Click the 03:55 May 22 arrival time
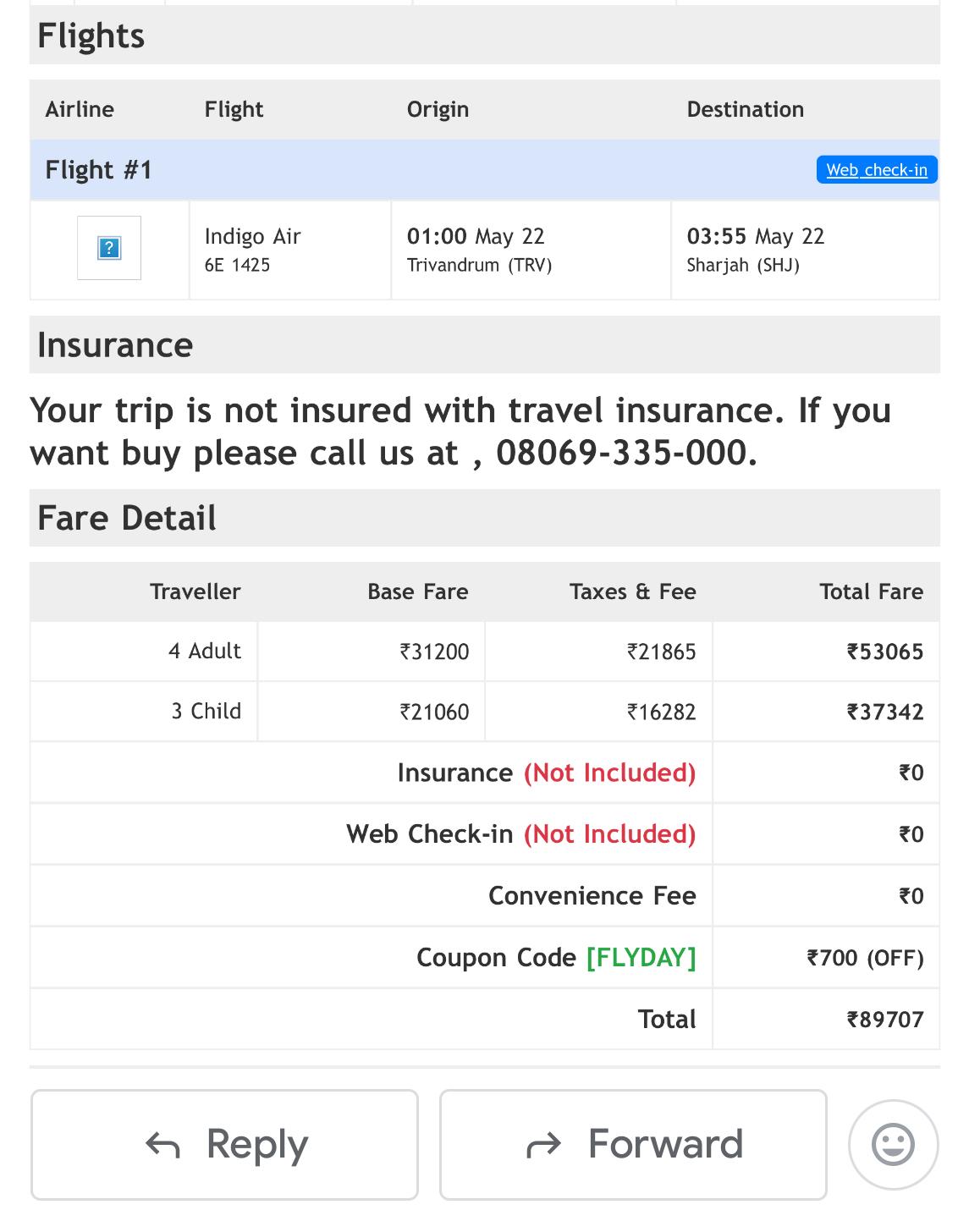Image resolution: width=980 pixels, height=1221 pixels. [755, 236]
